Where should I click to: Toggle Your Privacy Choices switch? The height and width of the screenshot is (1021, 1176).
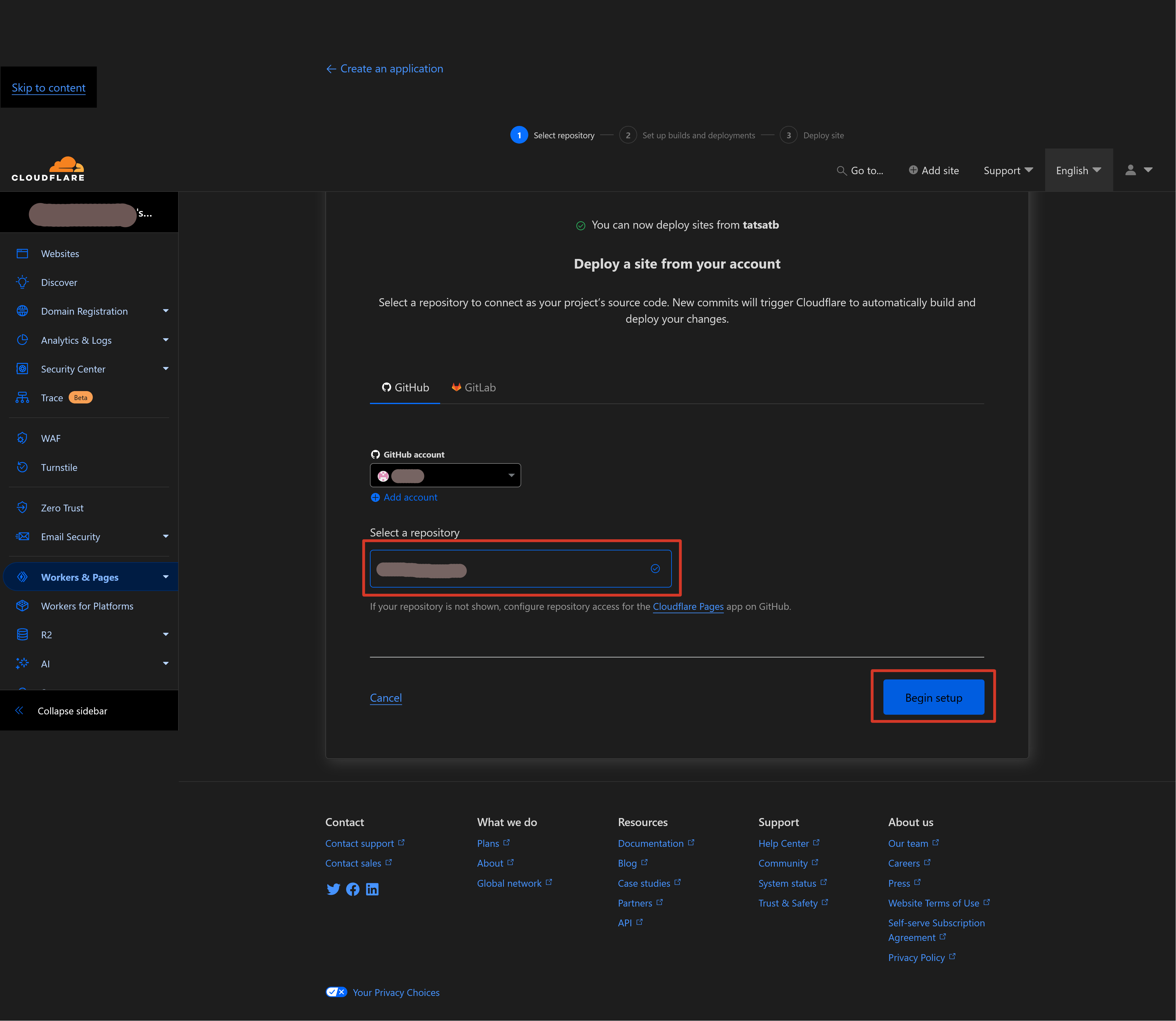336,991
